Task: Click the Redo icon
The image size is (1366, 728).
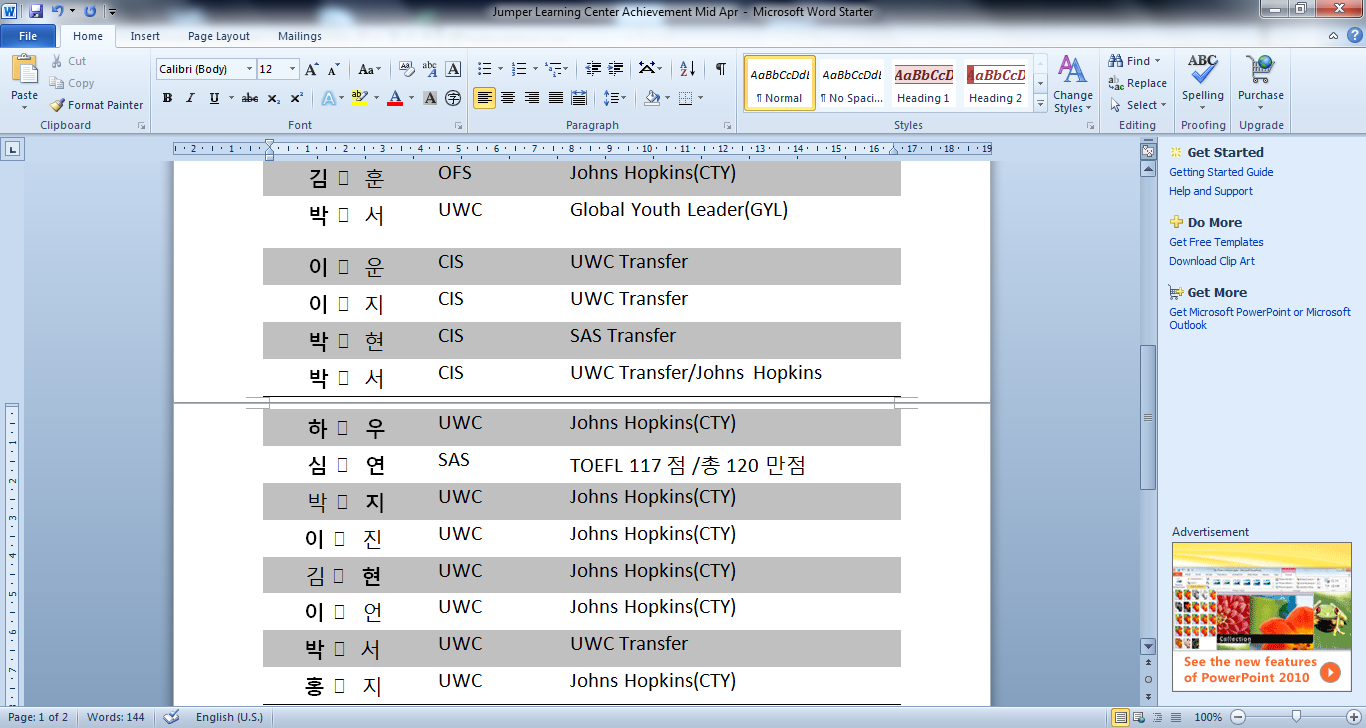Action: pyautogui.click(x=90, y=11)
